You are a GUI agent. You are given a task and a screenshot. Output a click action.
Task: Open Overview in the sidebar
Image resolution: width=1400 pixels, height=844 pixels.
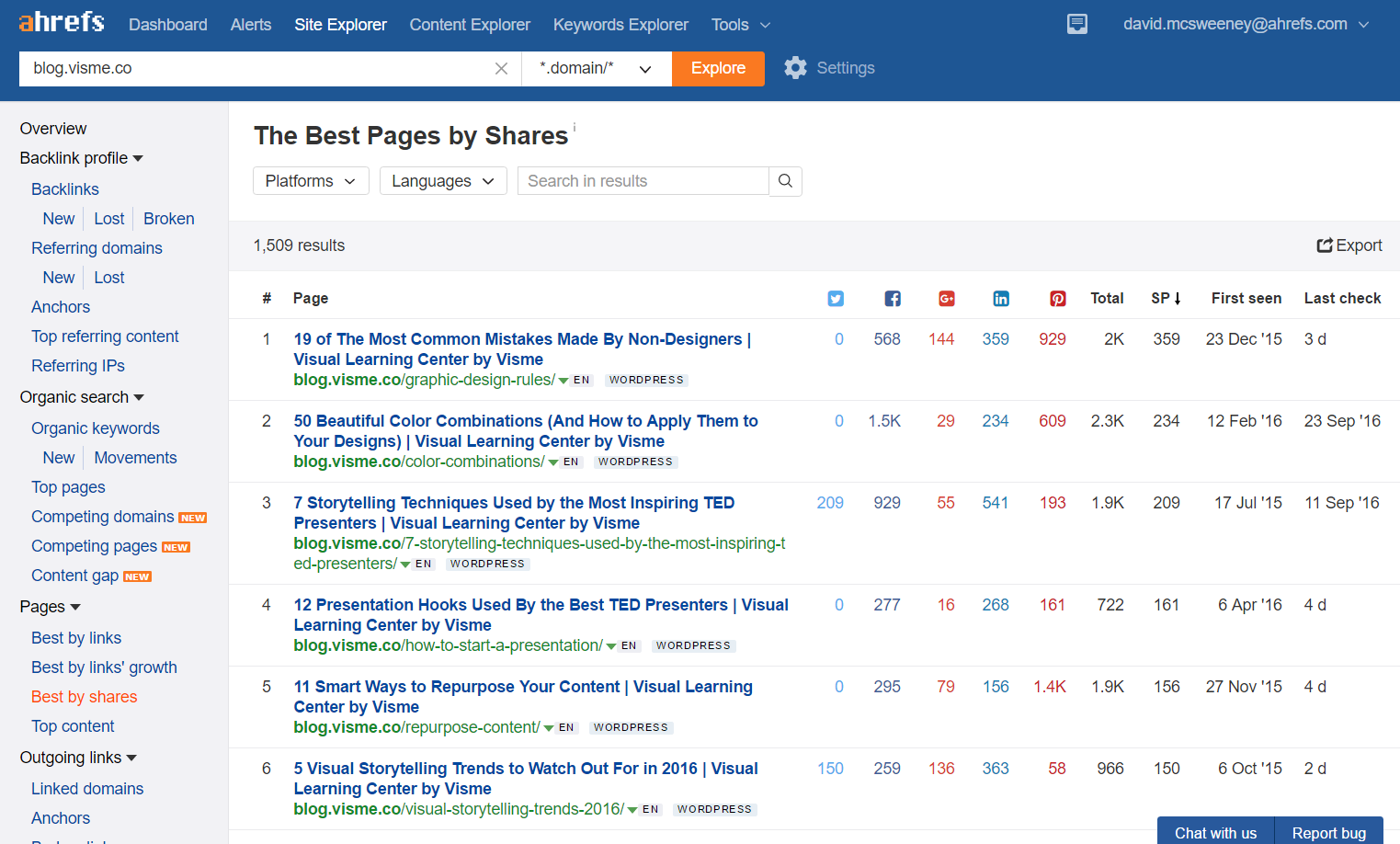tap(53, 129)
